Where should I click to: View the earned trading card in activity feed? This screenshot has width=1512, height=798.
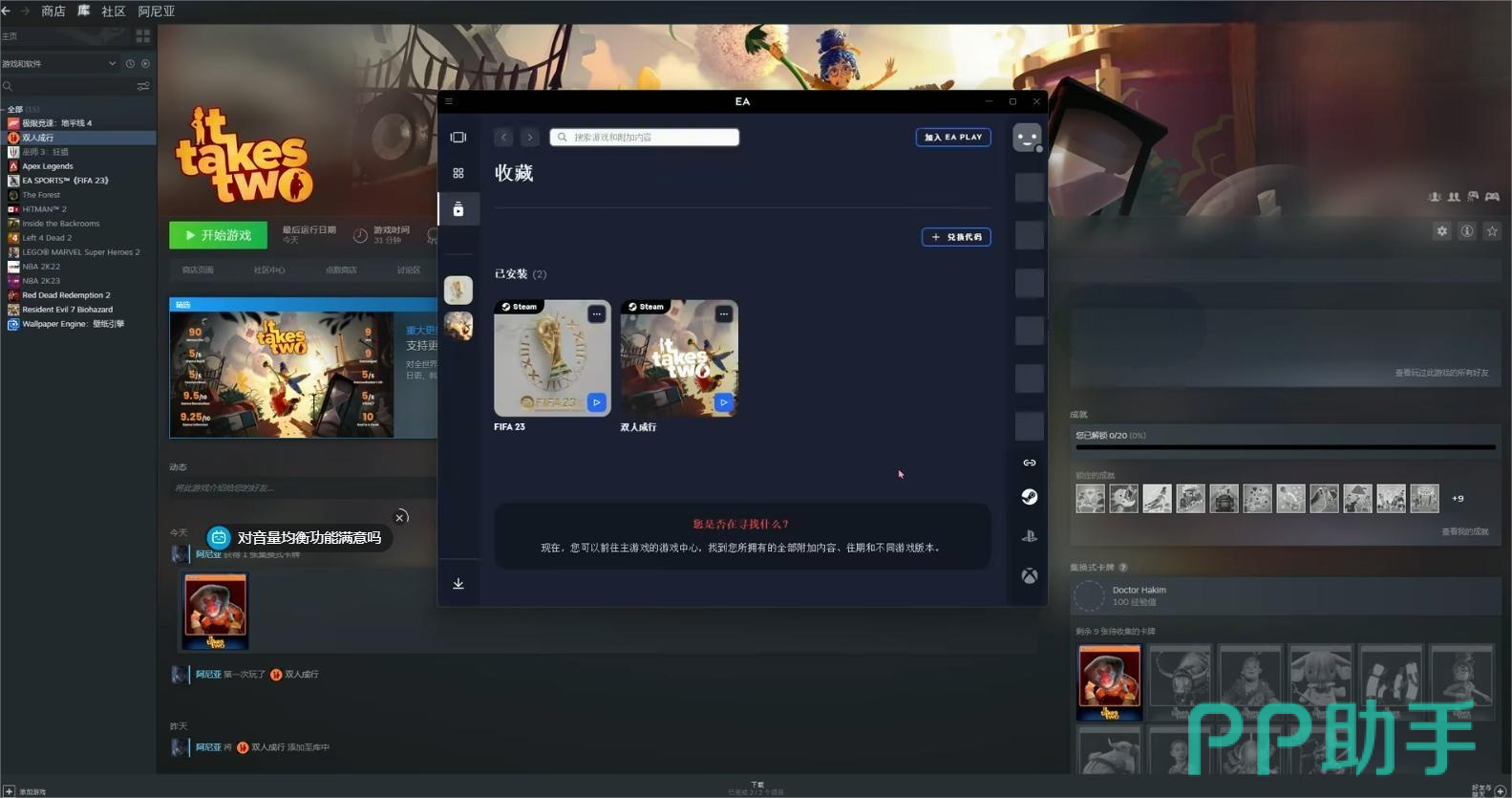(x=215, y=612)
